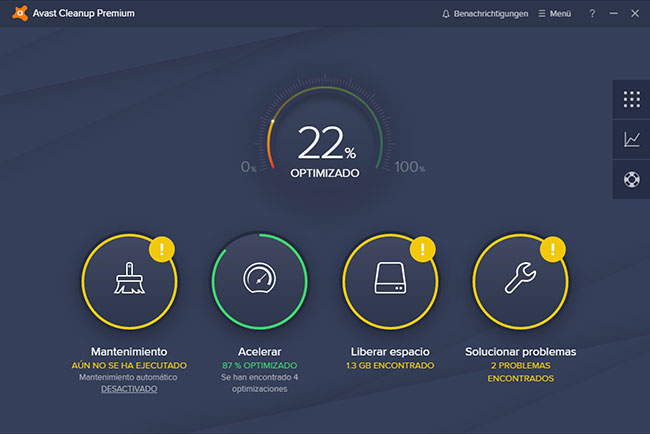The image size is (650, 434).
Task: Select the Mantenimiento heading text
Action: tap(129, 352)
